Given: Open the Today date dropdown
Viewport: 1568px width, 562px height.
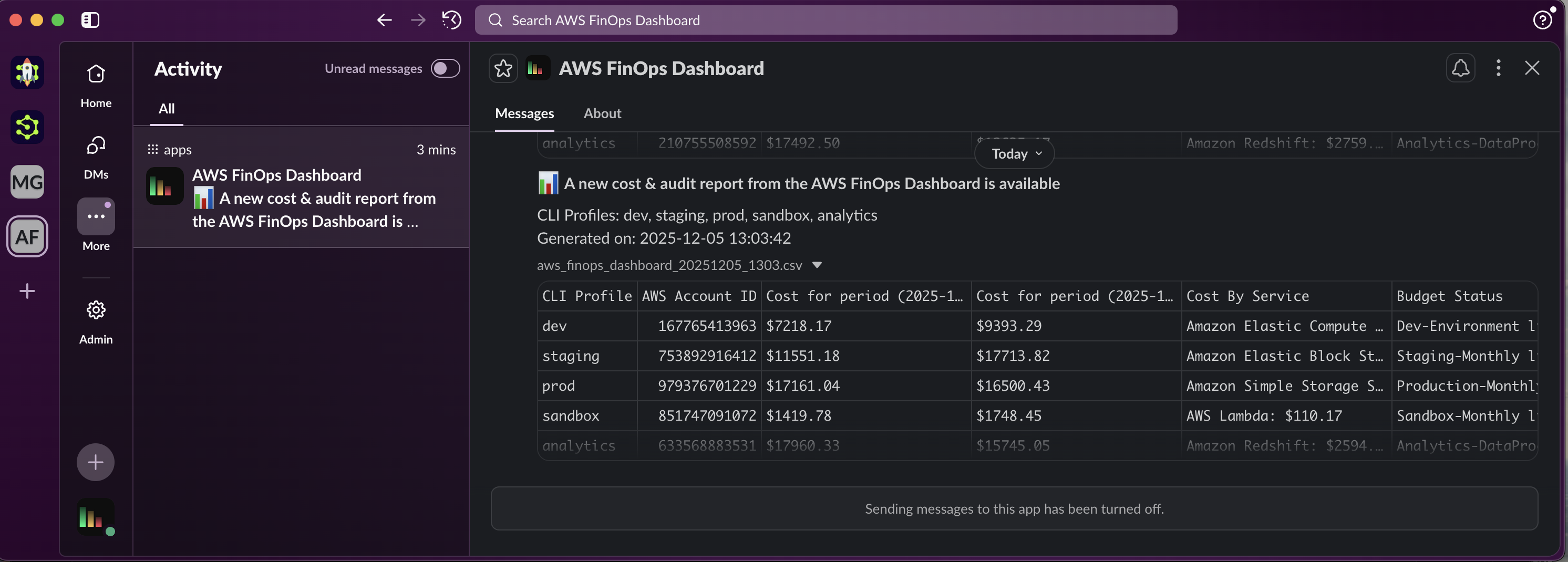Looking at the screenshot, I should coord(1015,154).
